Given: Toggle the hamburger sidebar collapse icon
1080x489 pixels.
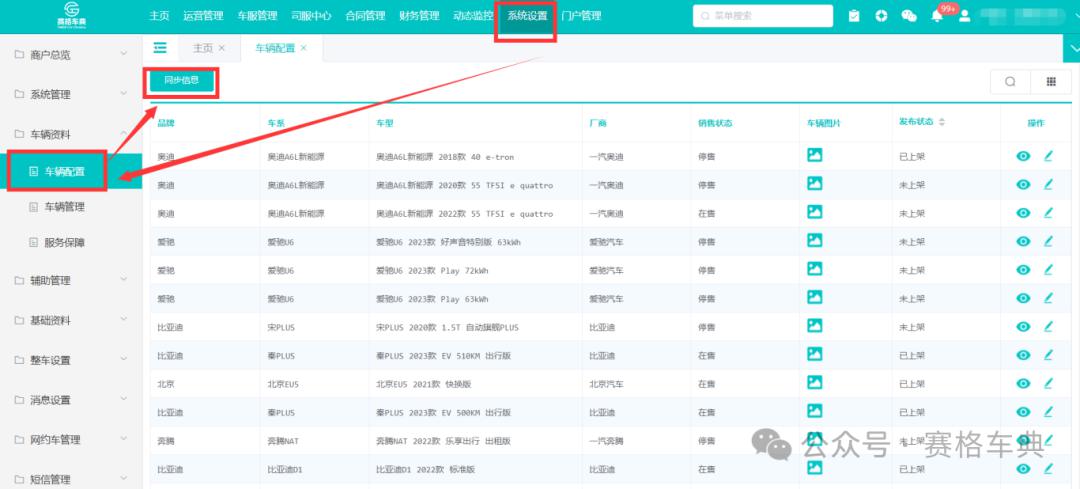Looking at the screenshot, I should 160,48.
